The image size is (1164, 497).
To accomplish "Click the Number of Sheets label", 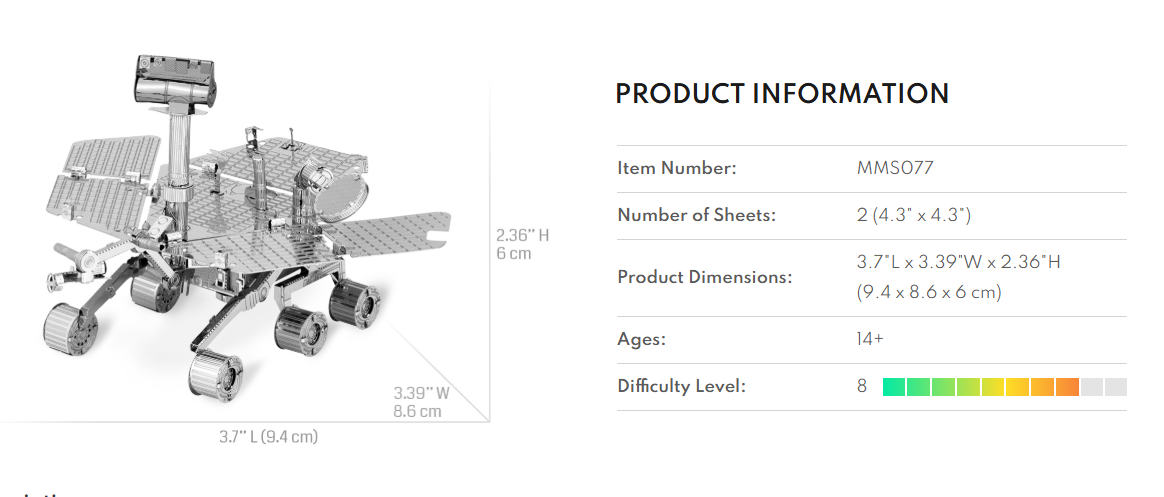I will click(x=696, y=215).
